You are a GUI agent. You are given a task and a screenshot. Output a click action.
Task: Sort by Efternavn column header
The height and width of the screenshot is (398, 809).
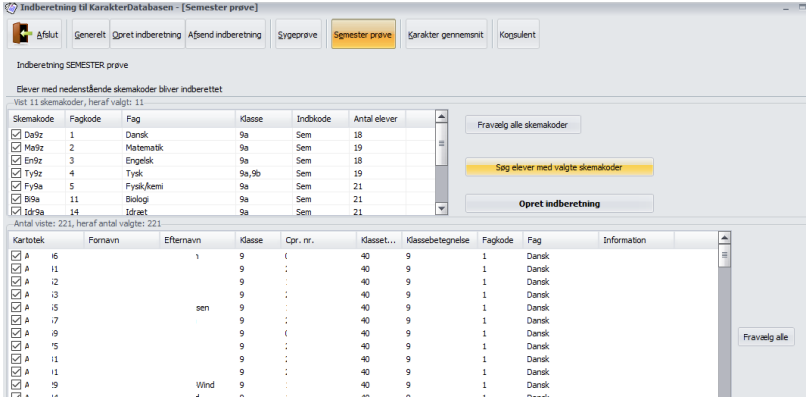[x=197, y=240]
